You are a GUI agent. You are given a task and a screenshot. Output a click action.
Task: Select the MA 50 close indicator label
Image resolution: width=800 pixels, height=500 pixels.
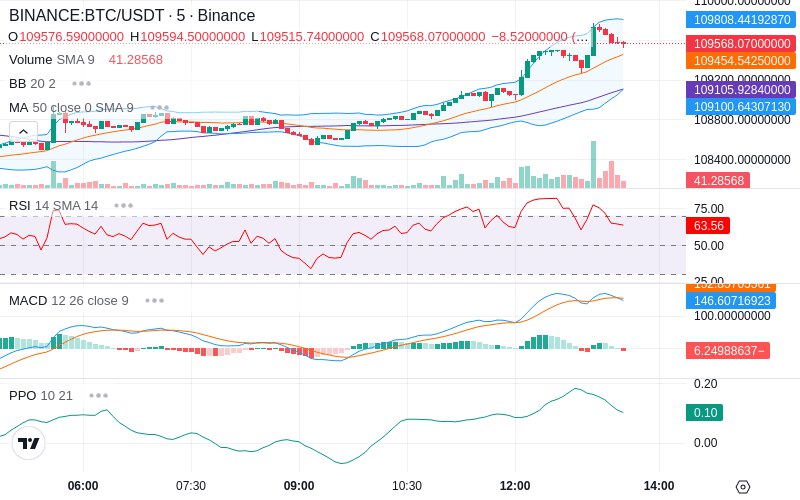(71, 108)
